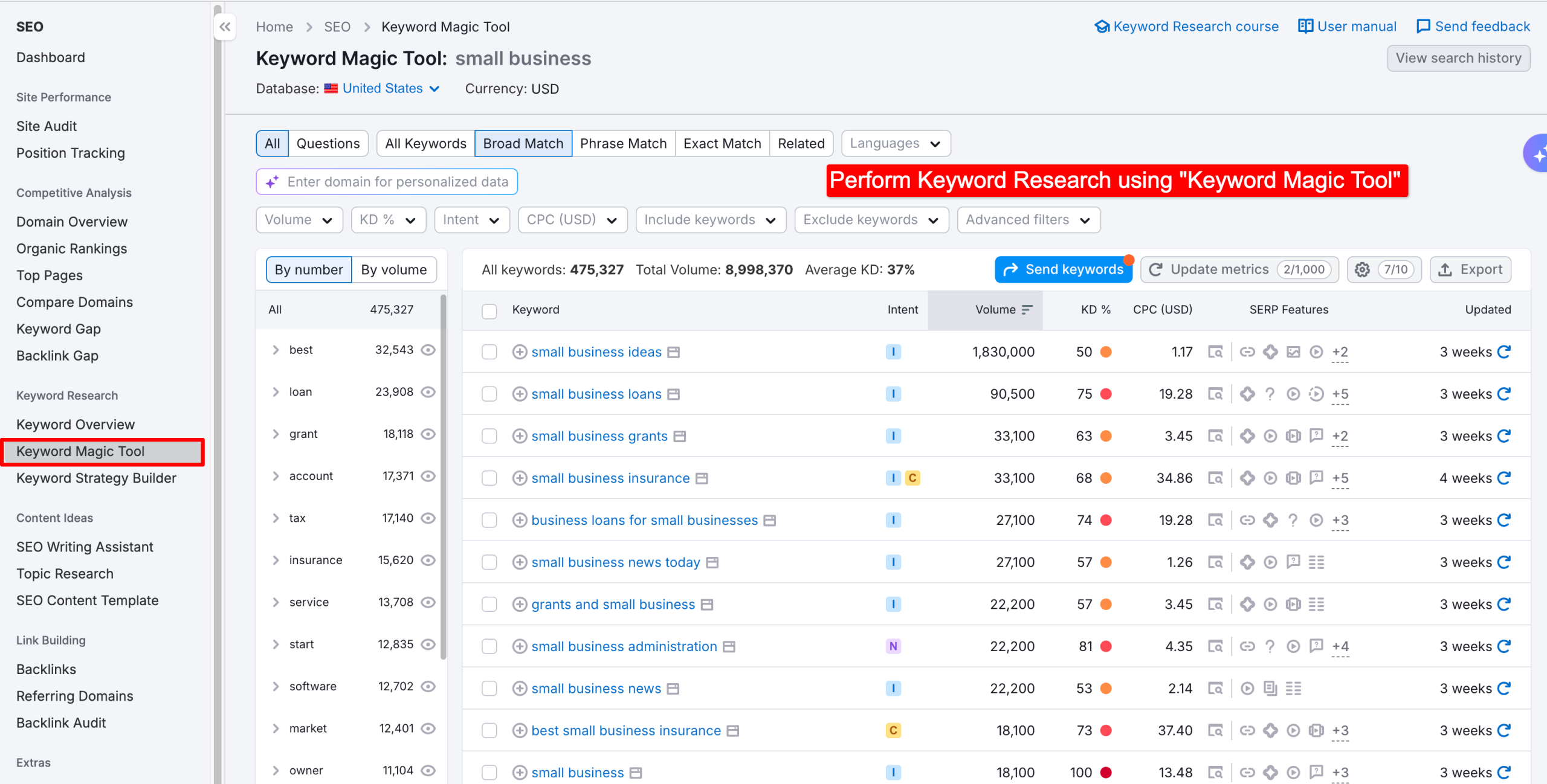This screenshot has height=784, width=1547.
Task: Open View search history
Action: point(1459,58)
